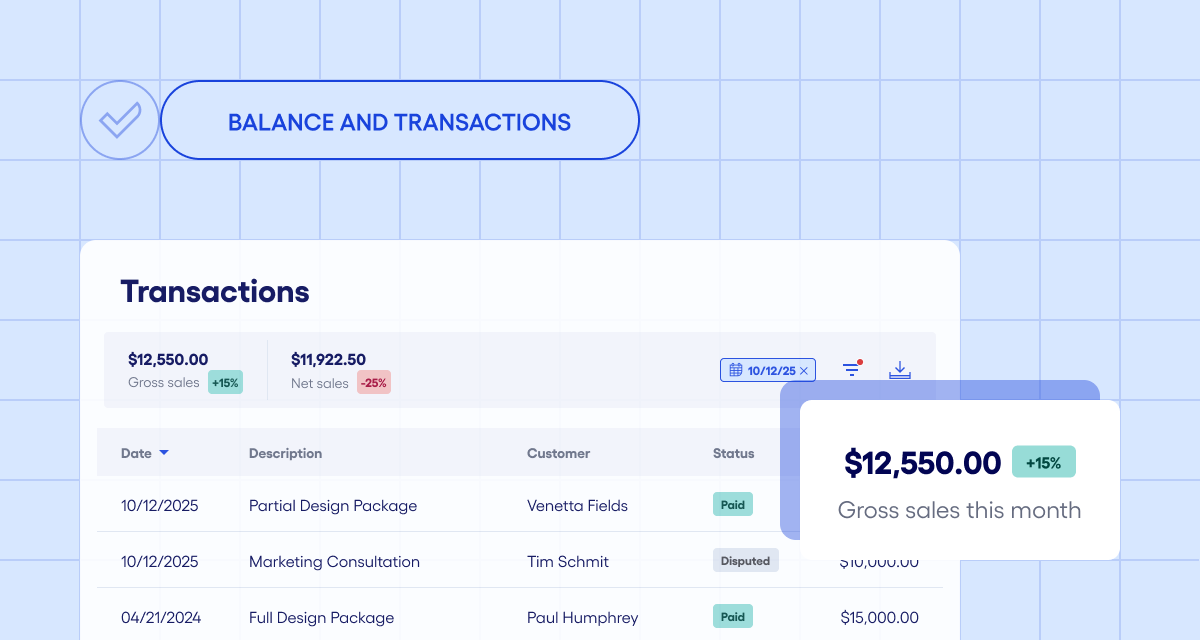Toggle the Disputed status for Tim Schmit
The image size is (1200, 640).
(745, 559)
